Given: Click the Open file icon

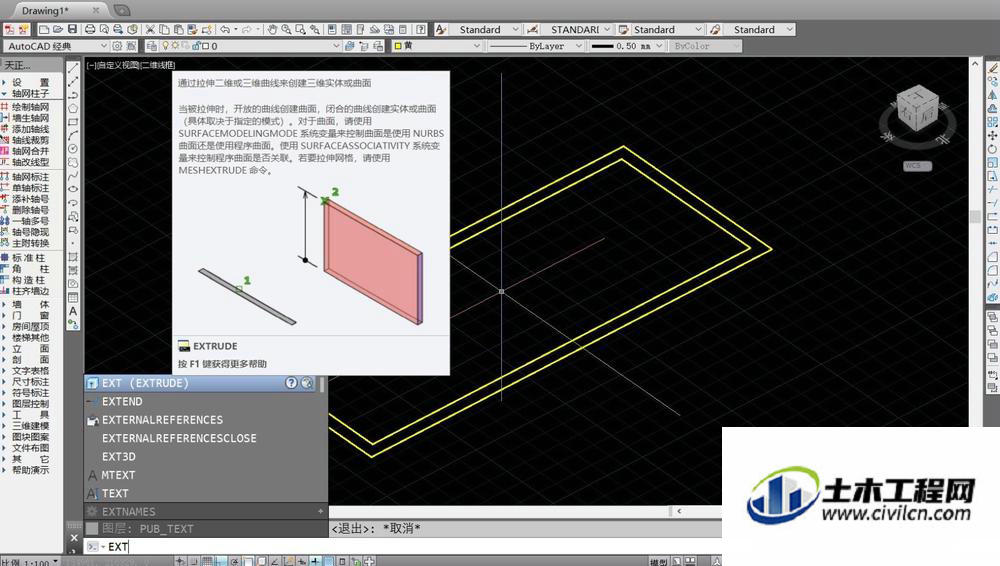Looking at the screenshot, I should point(58,29).
